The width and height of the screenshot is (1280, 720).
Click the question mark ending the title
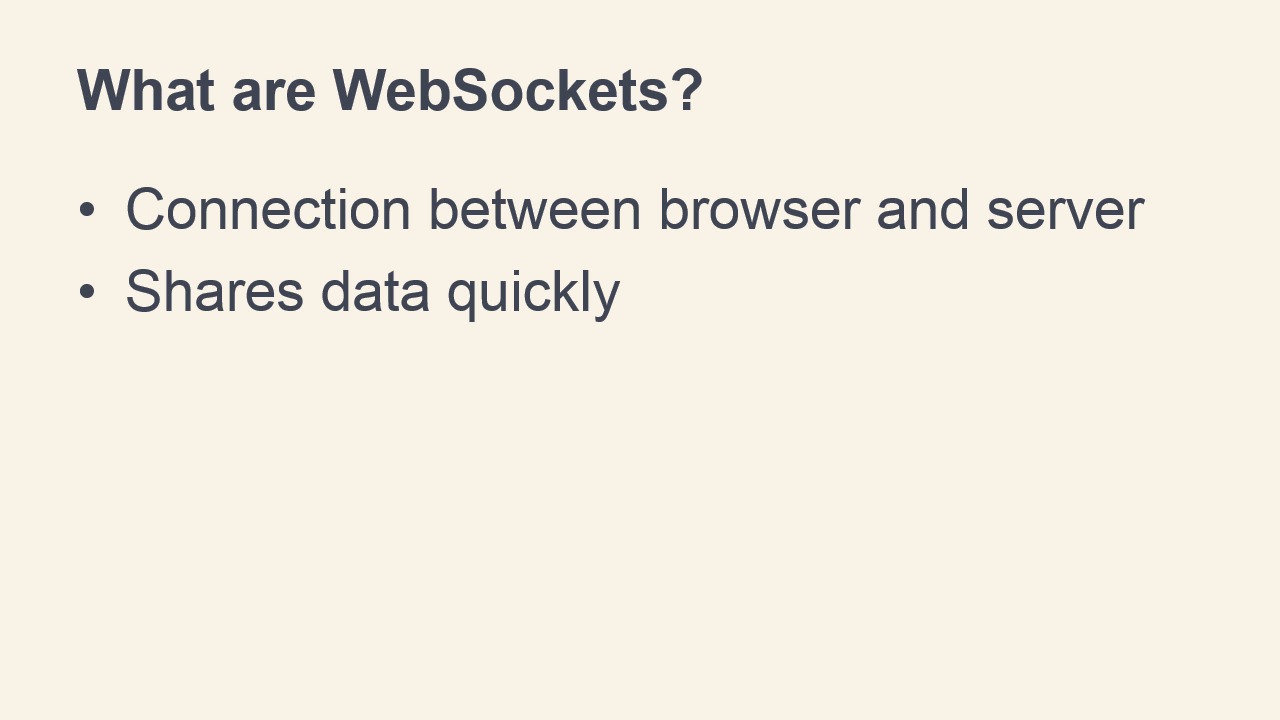[687, 90]
